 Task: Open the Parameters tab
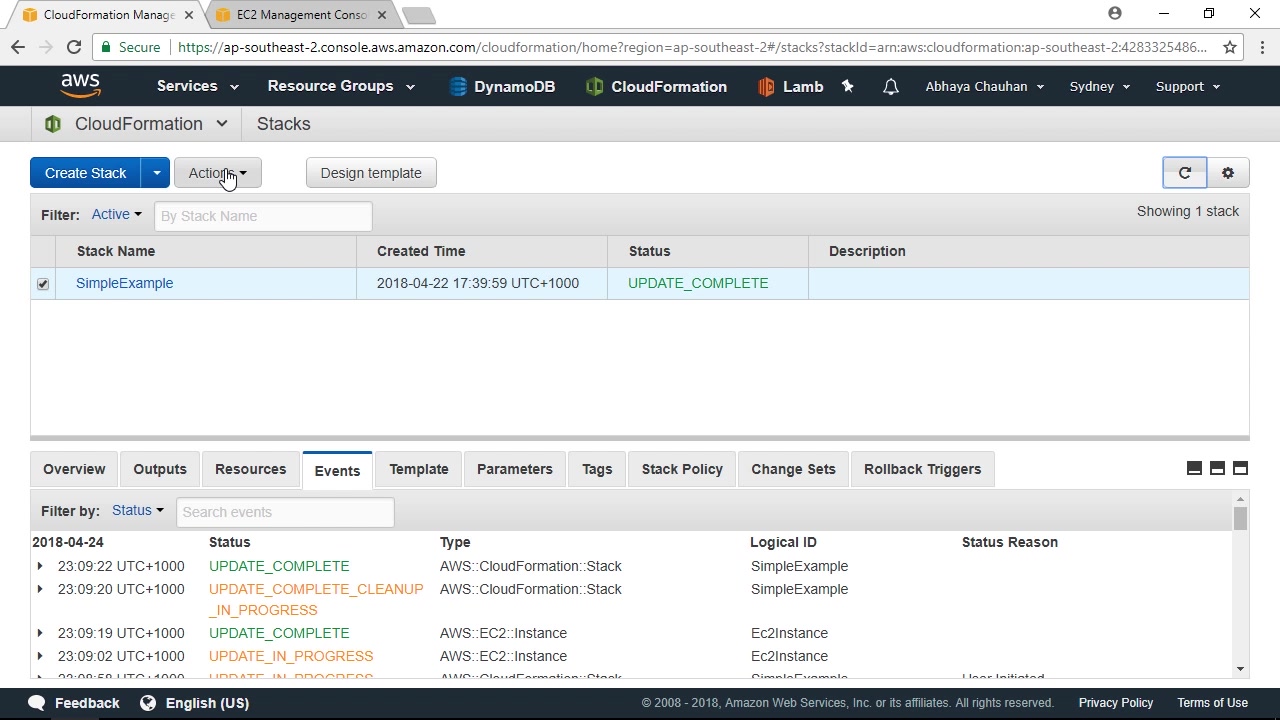[x=515, y=469]
